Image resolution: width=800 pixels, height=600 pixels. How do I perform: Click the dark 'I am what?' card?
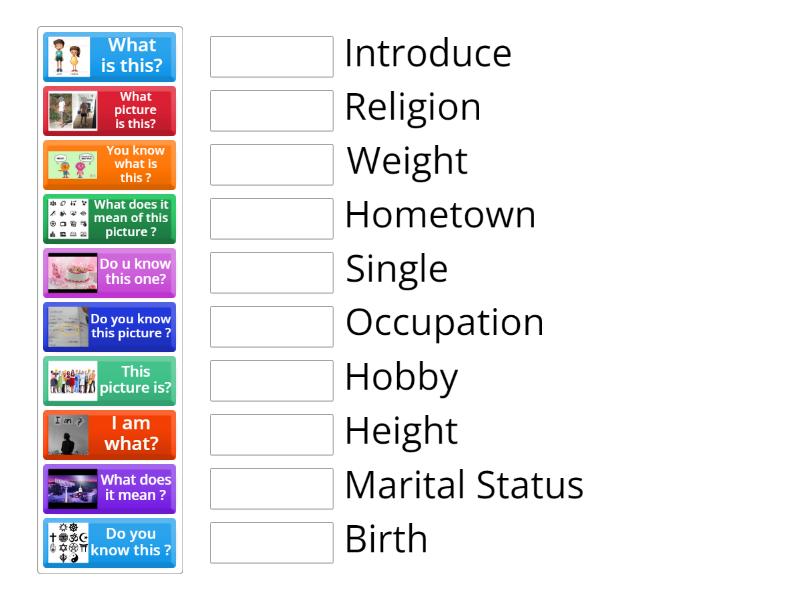click(109, 435)
